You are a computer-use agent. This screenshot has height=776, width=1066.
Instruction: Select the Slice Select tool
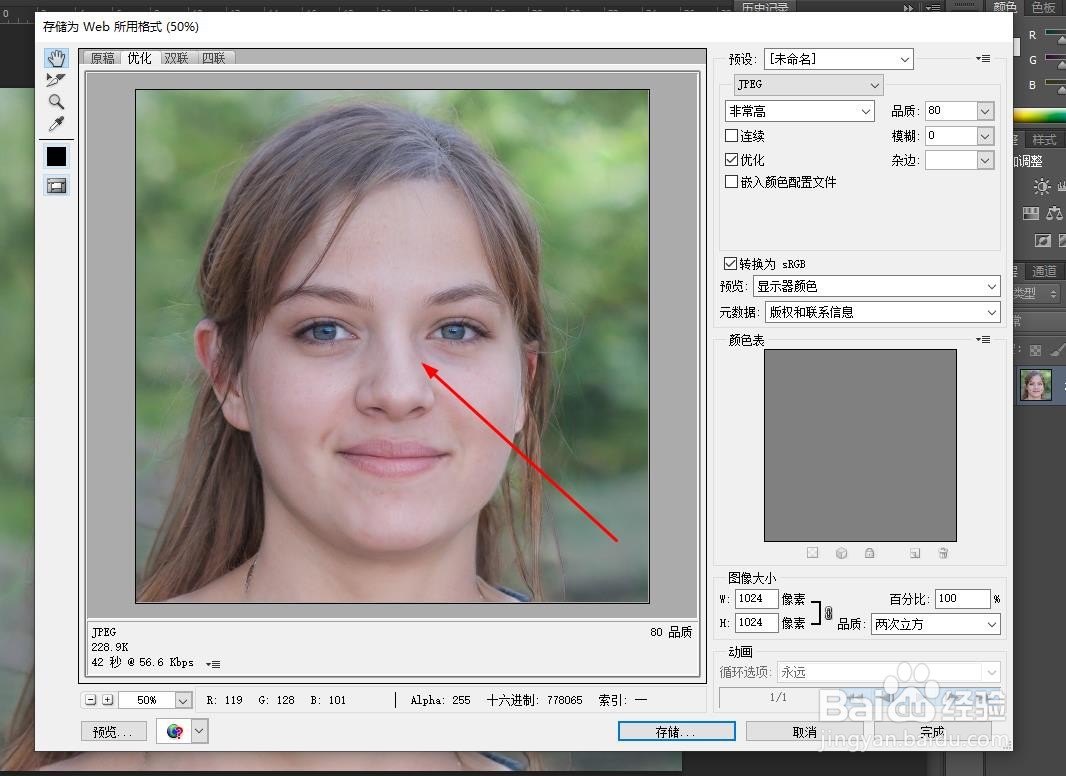coord(56,80)
